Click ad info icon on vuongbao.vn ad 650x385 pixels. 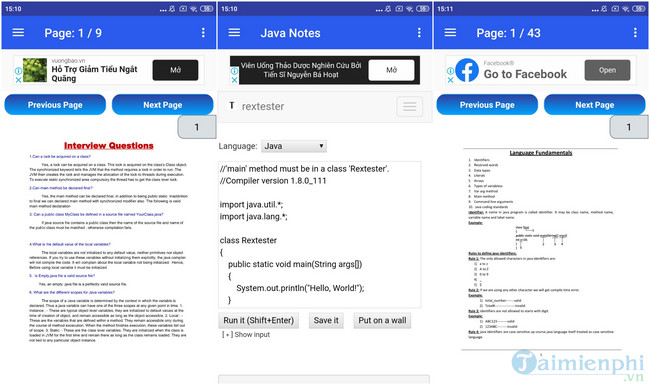[x=18, y=71]
